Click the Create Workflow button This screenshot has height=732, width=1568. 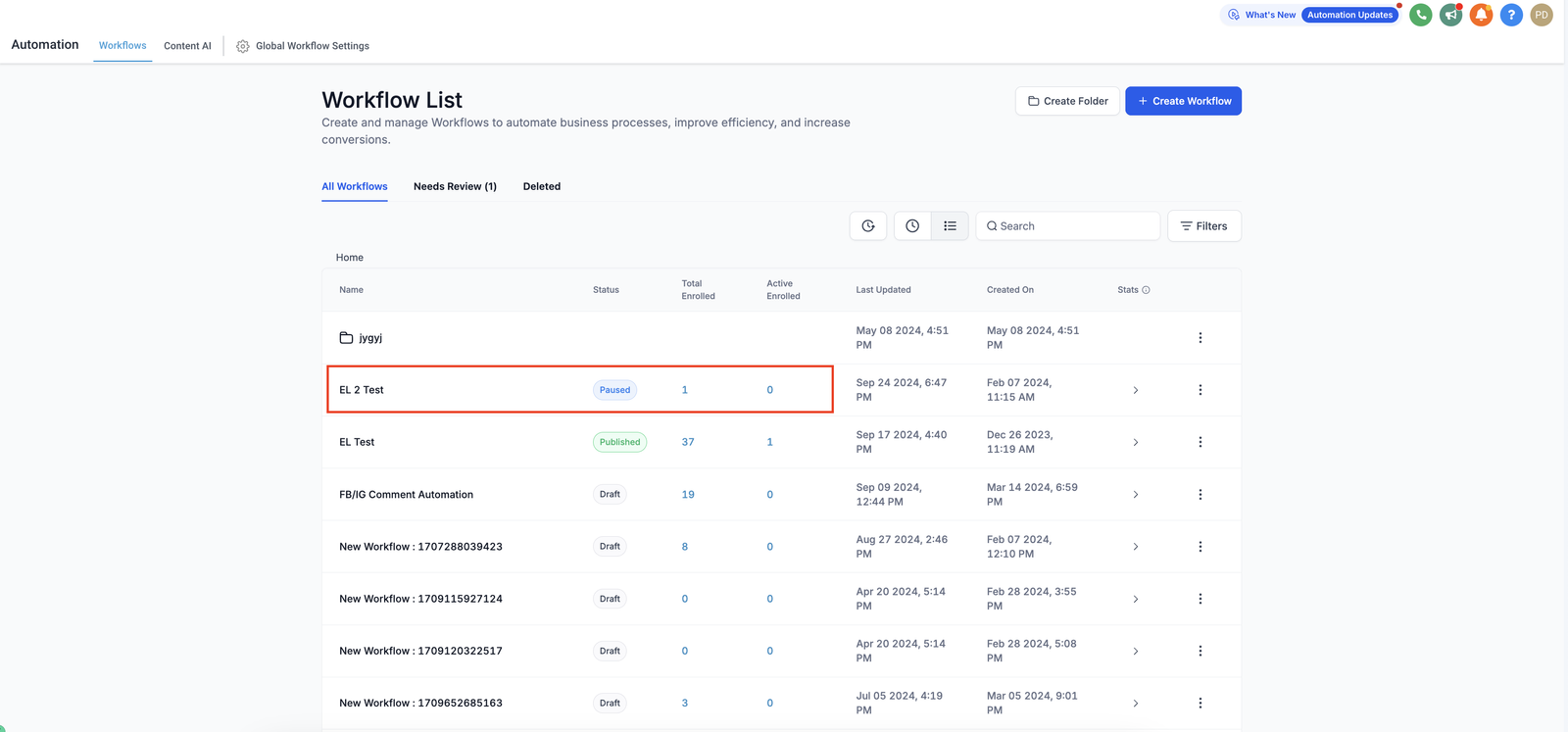[x=1183, y=101]
